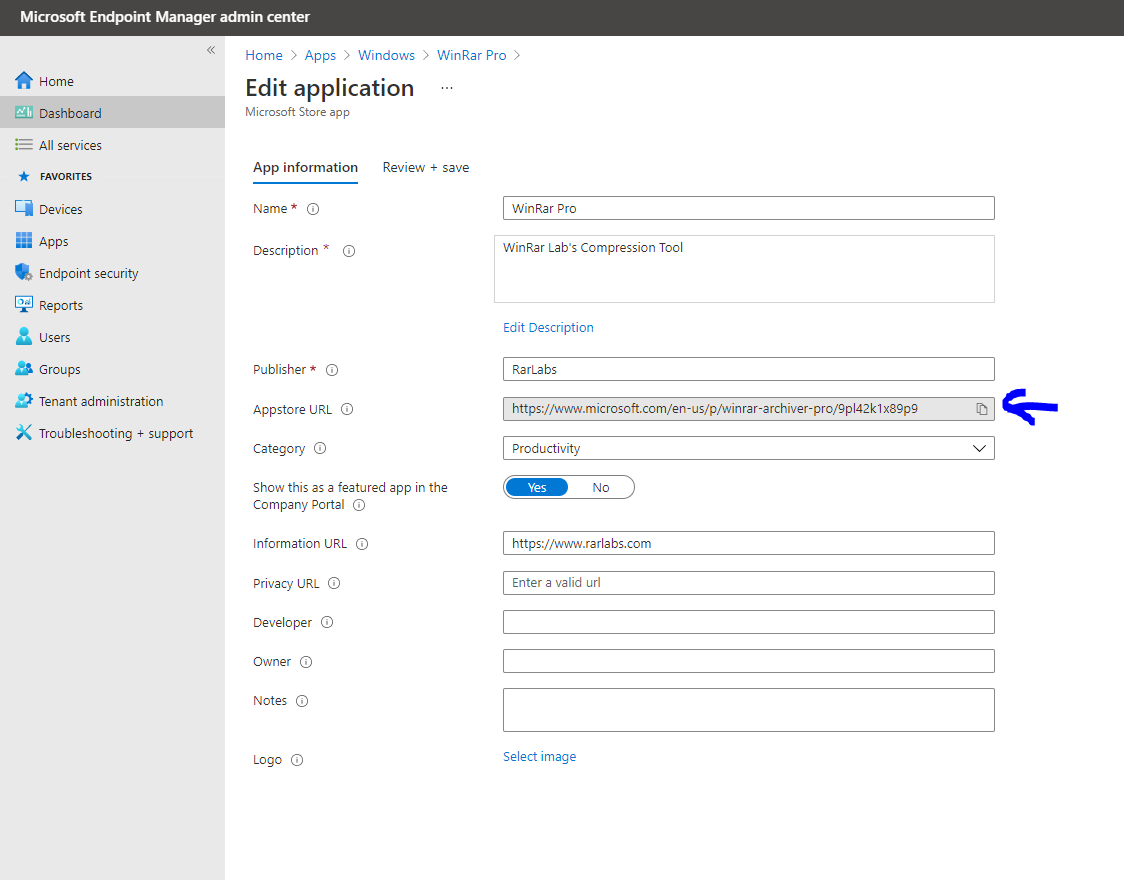This screenshot has height=880, width=1124.
Task: Click the Developer input field
Action: click(x=748, y=622)
